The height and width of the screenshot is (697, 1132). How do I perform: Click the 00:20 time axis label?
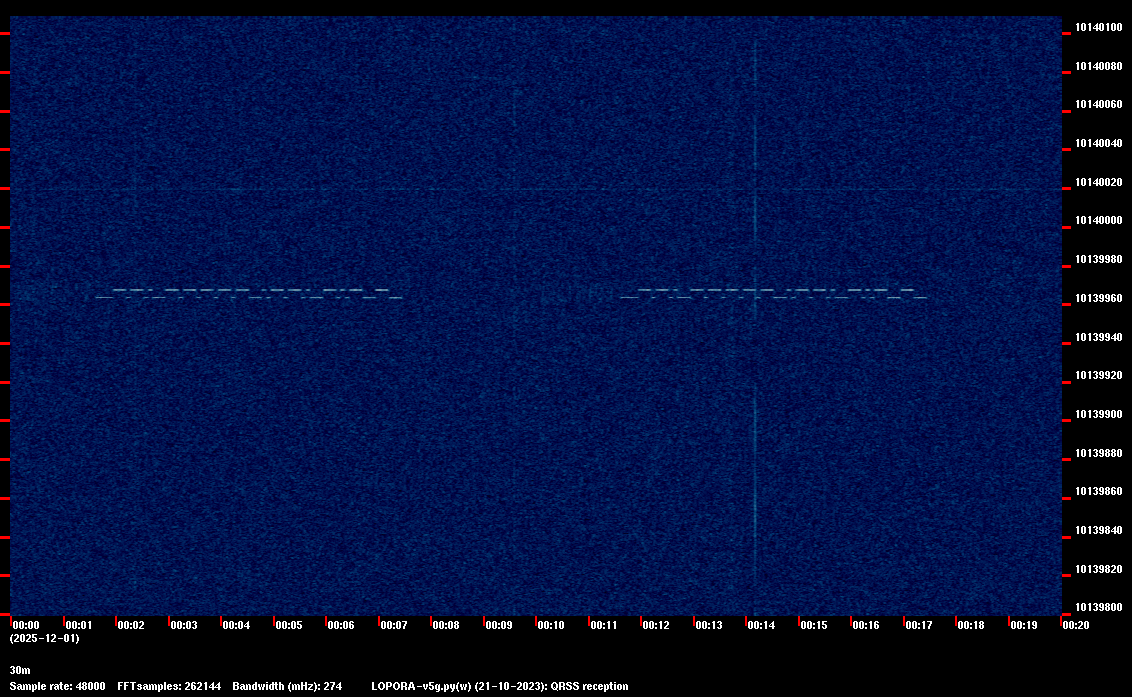[1075, 625]
